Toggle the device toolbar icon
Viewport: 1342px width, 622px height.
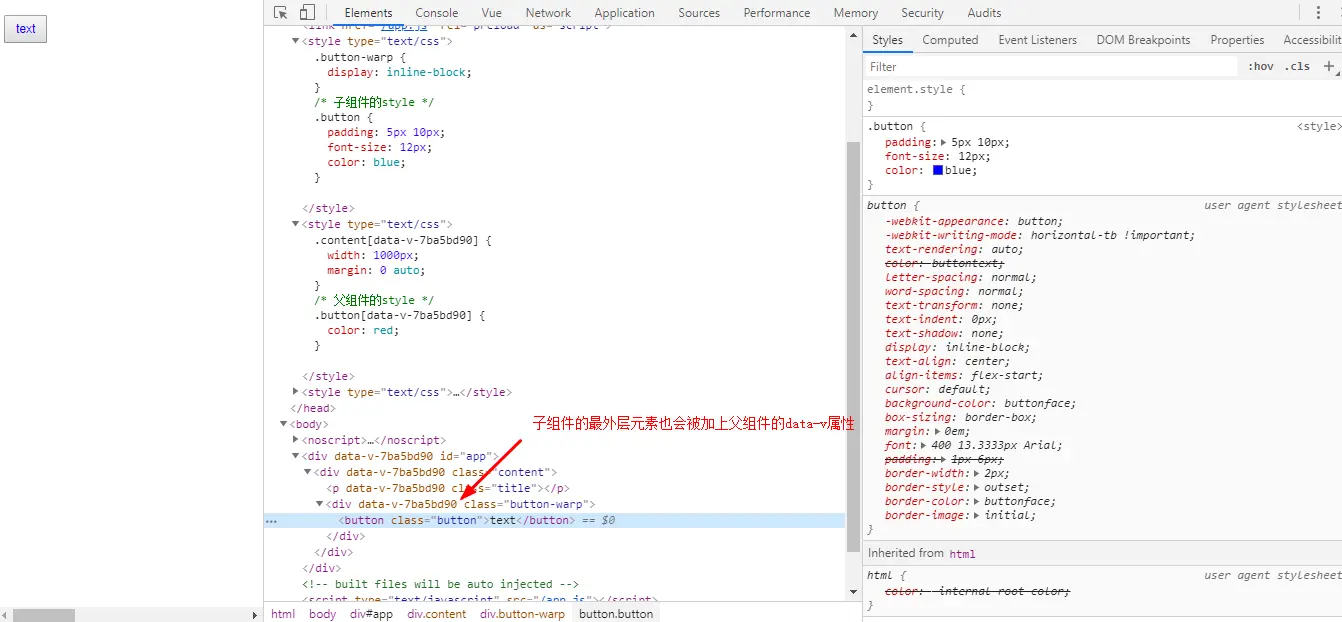pyautogui.click(x=307, y=12)
